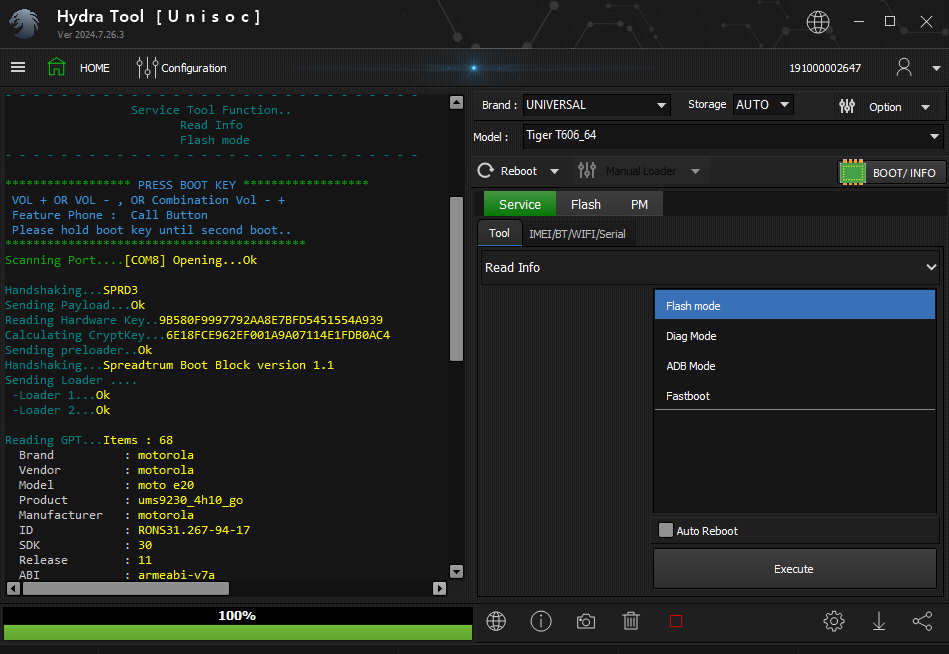Select Flash mode in the list
The height and width of the screenshot is (654, 949).
point(795,306)
